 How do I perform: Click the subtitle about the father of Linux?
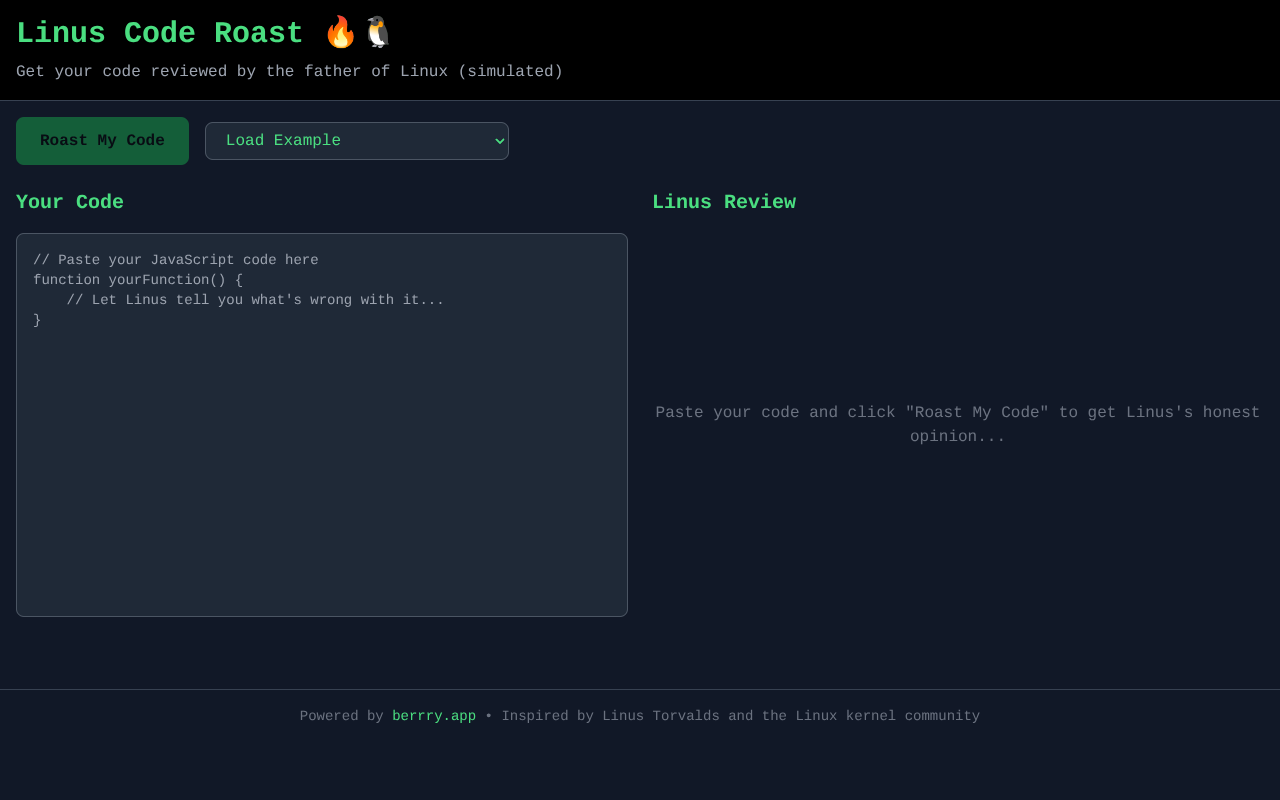pyautogui.click(x=289, y=71)
